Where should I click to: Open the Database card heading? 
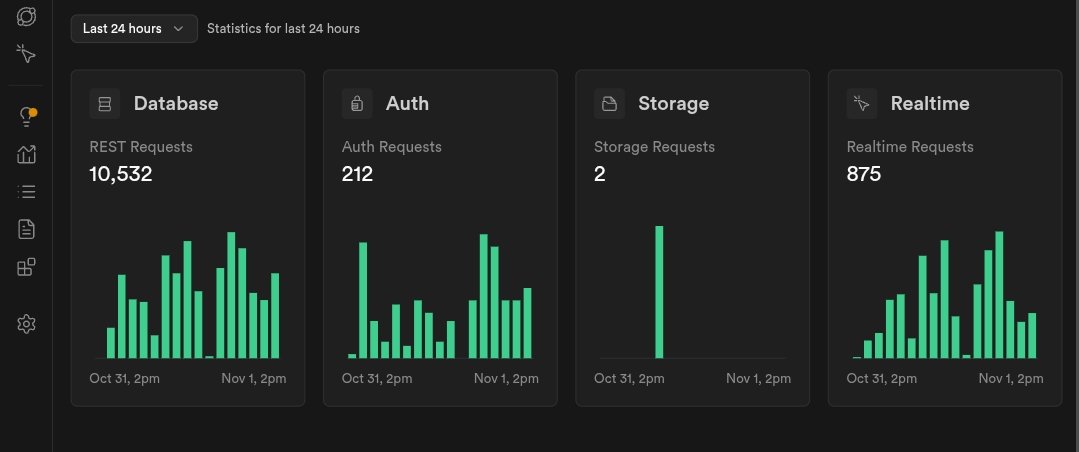tap(176, 104)
